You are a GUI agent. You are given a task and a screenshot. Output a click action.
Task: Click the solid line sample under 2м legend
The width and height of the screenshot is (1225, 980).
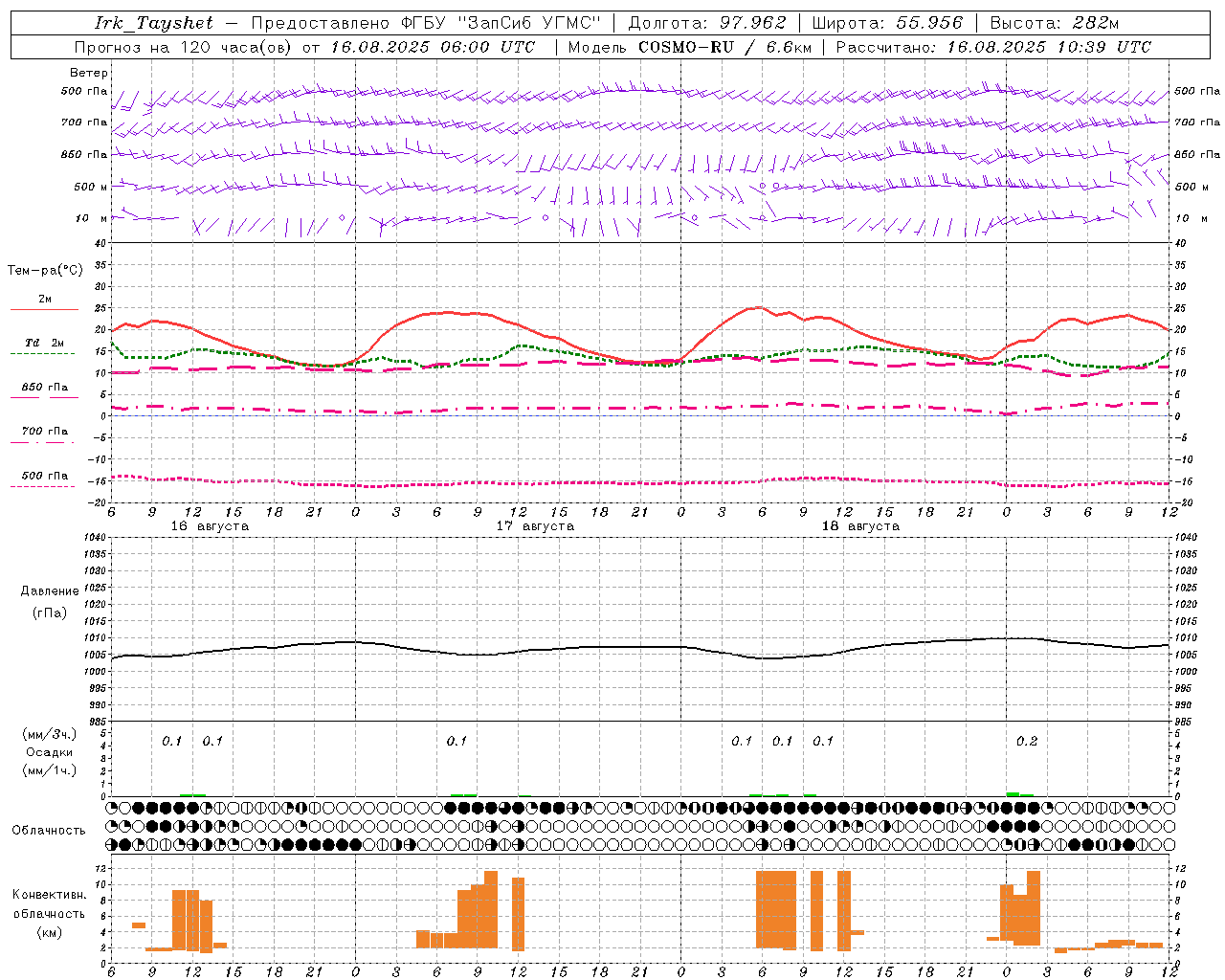44,309
